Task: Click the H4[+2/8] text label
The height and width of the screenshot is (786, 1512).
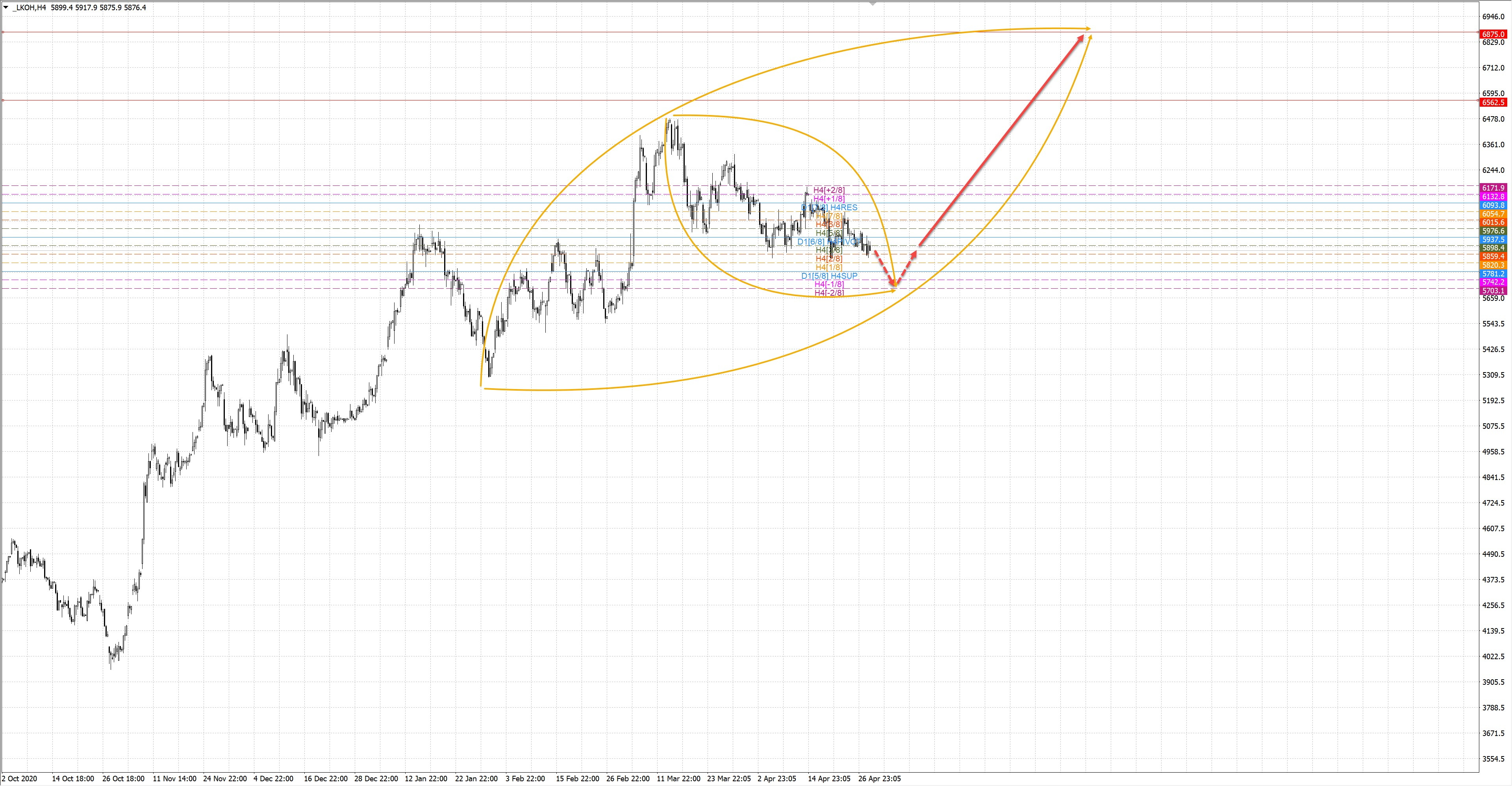Action: point(829,189)
